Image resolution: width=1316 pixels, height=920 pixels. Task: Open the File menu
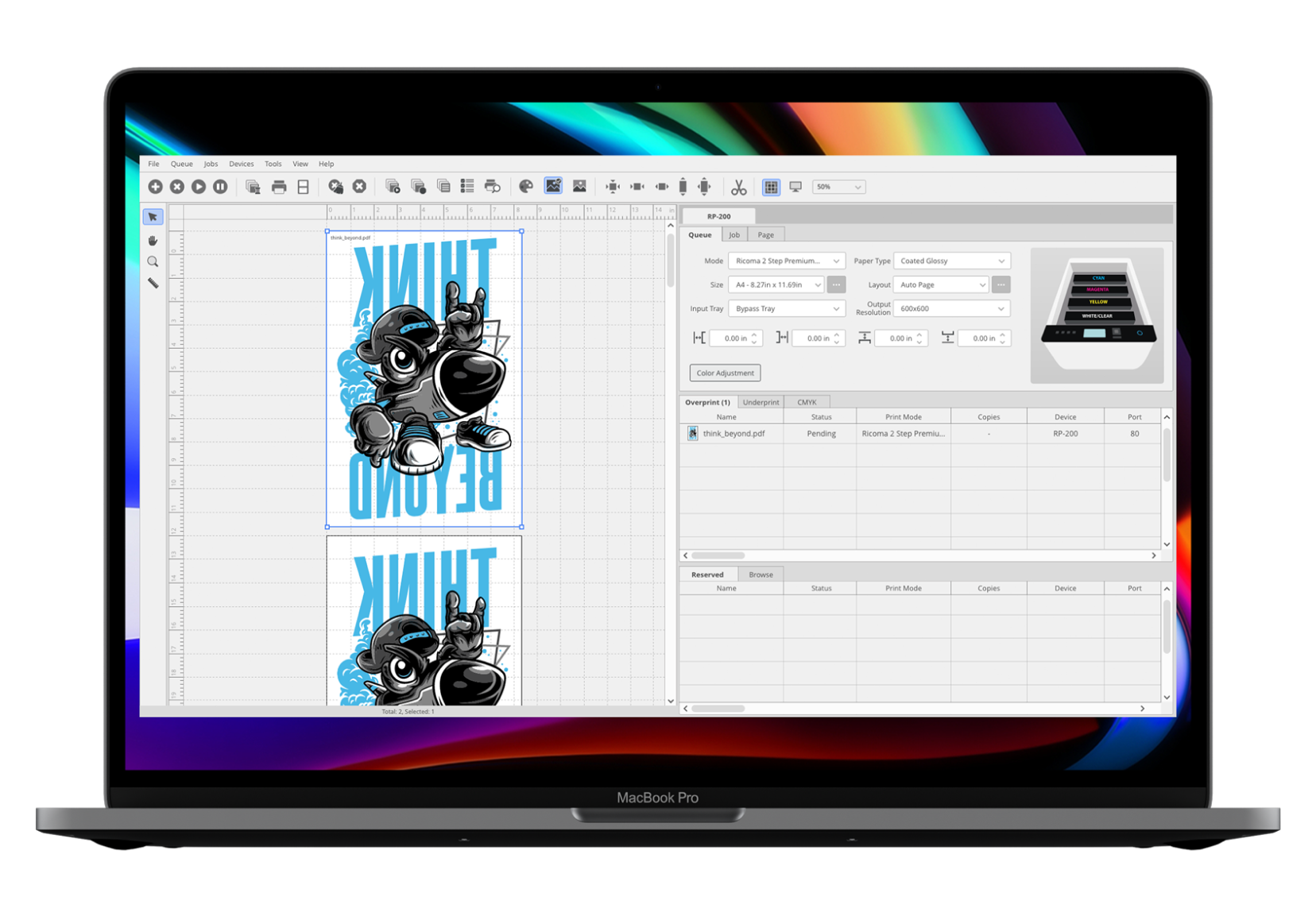tap(153, 164)
